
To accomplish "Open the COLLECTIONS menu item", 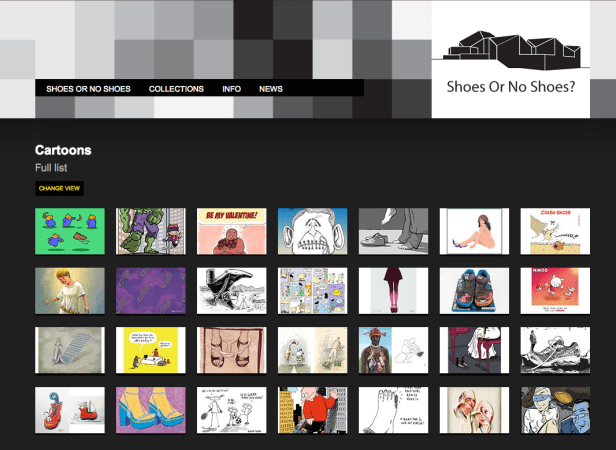I will coord(176,89).
